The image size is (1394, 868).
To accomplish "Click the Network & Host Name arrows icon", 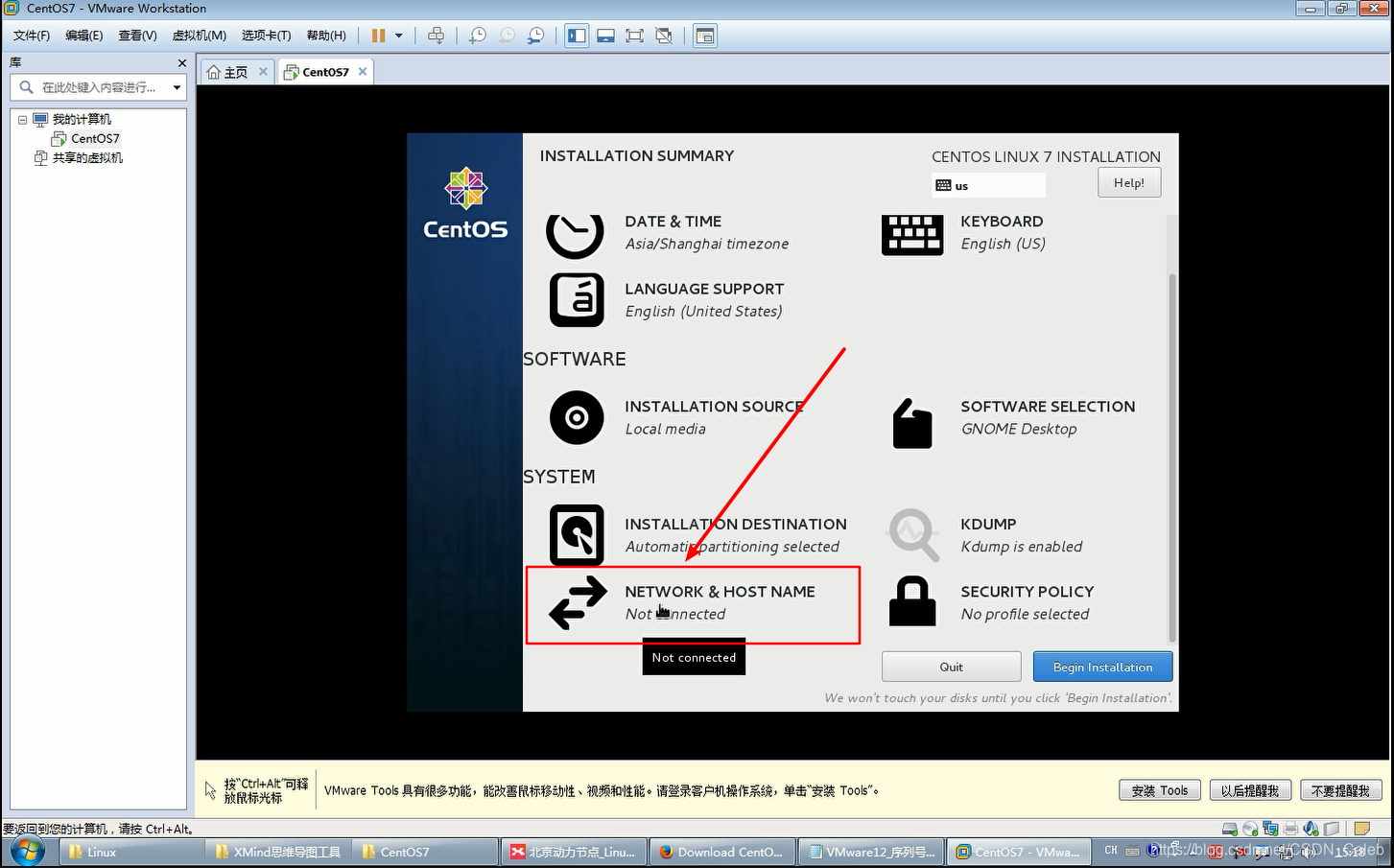I will coord(578,603).
